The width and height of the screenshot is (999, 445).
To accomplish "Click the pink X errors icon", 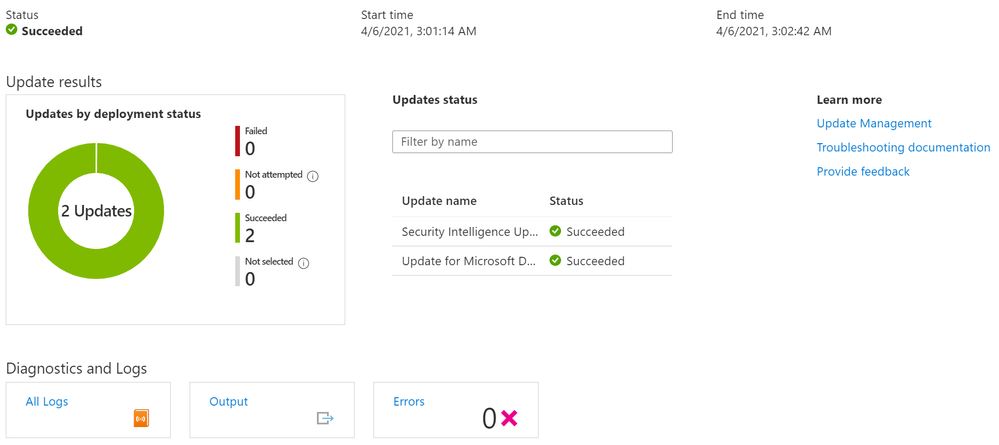I will pos(509,418).
